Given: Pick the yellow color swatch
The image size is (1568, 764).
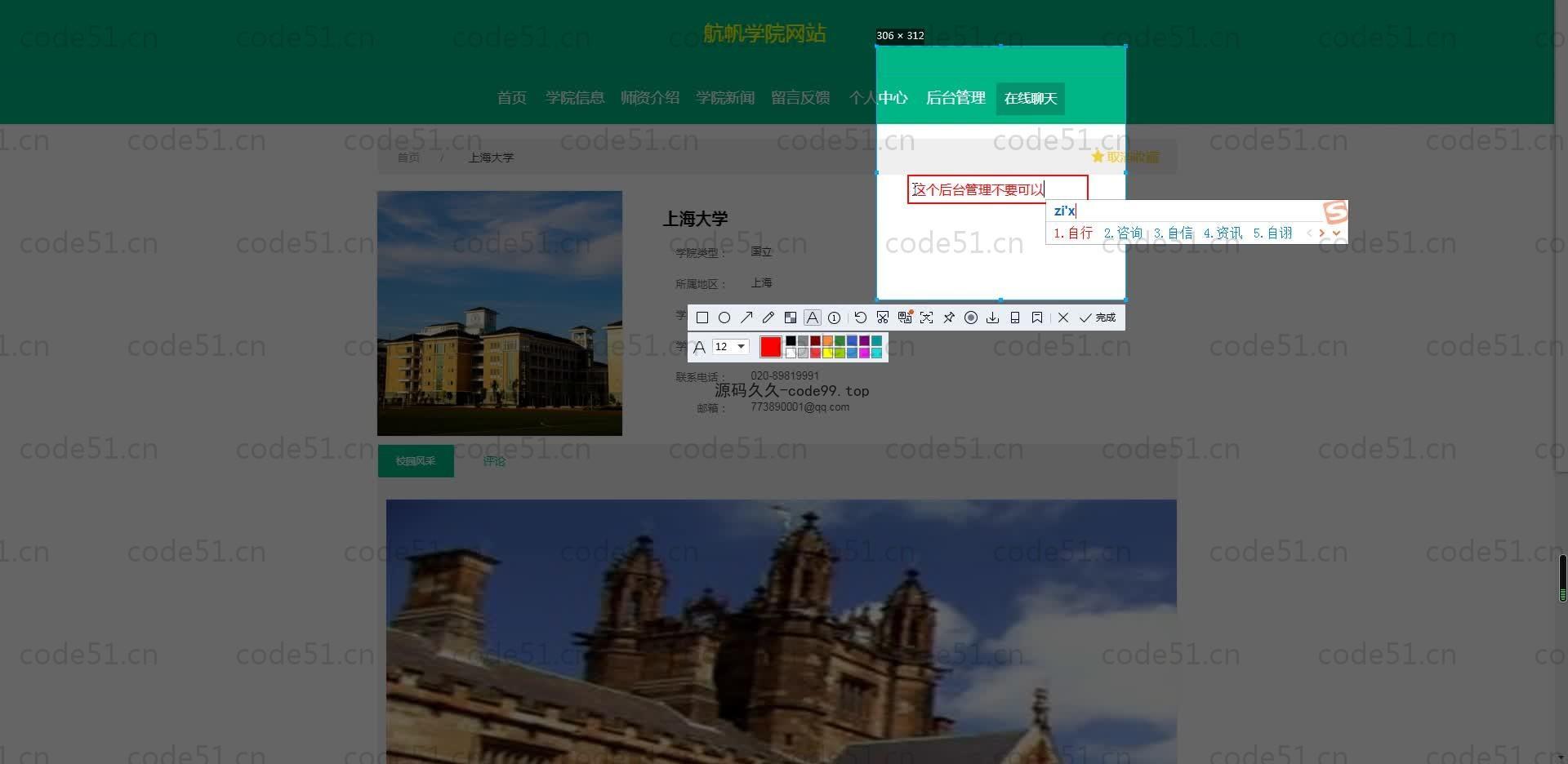Looking at the screenshot, I should point(827,353).
